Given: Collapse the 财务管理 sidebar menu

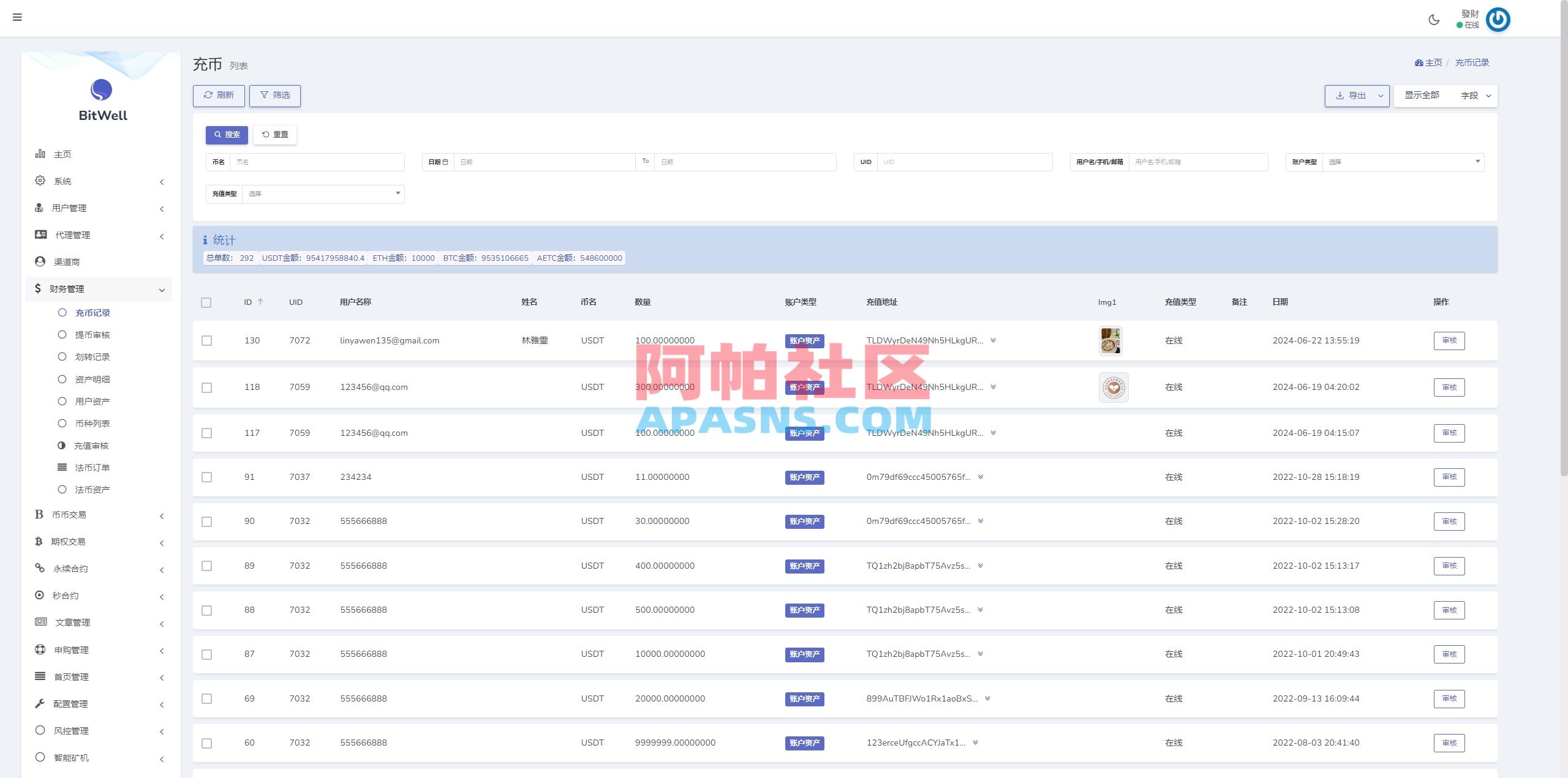Looking at the screenshot, I should click(99, 289).
